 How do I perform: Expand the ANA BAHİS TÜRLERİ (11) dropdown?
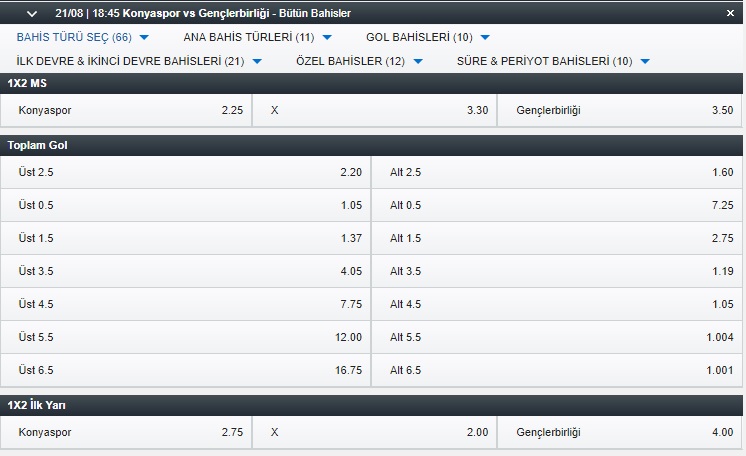[x=257, y=37]
